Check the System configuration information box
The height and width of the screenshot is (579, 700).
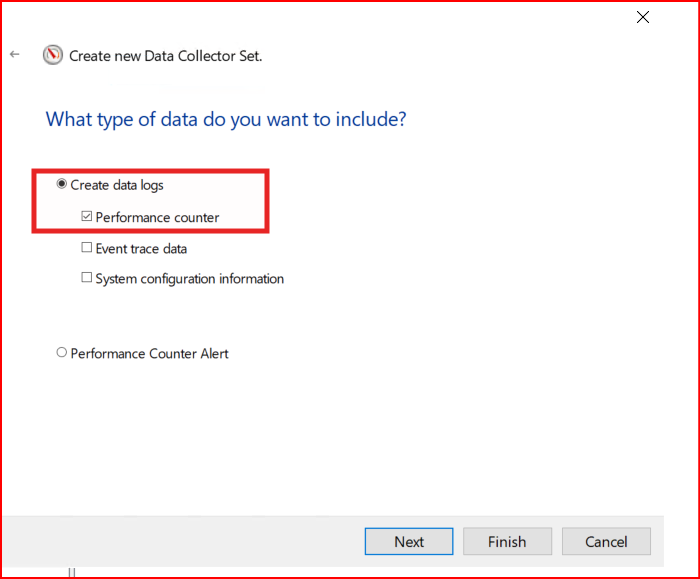pyautogui.click(x=87, y=279)
